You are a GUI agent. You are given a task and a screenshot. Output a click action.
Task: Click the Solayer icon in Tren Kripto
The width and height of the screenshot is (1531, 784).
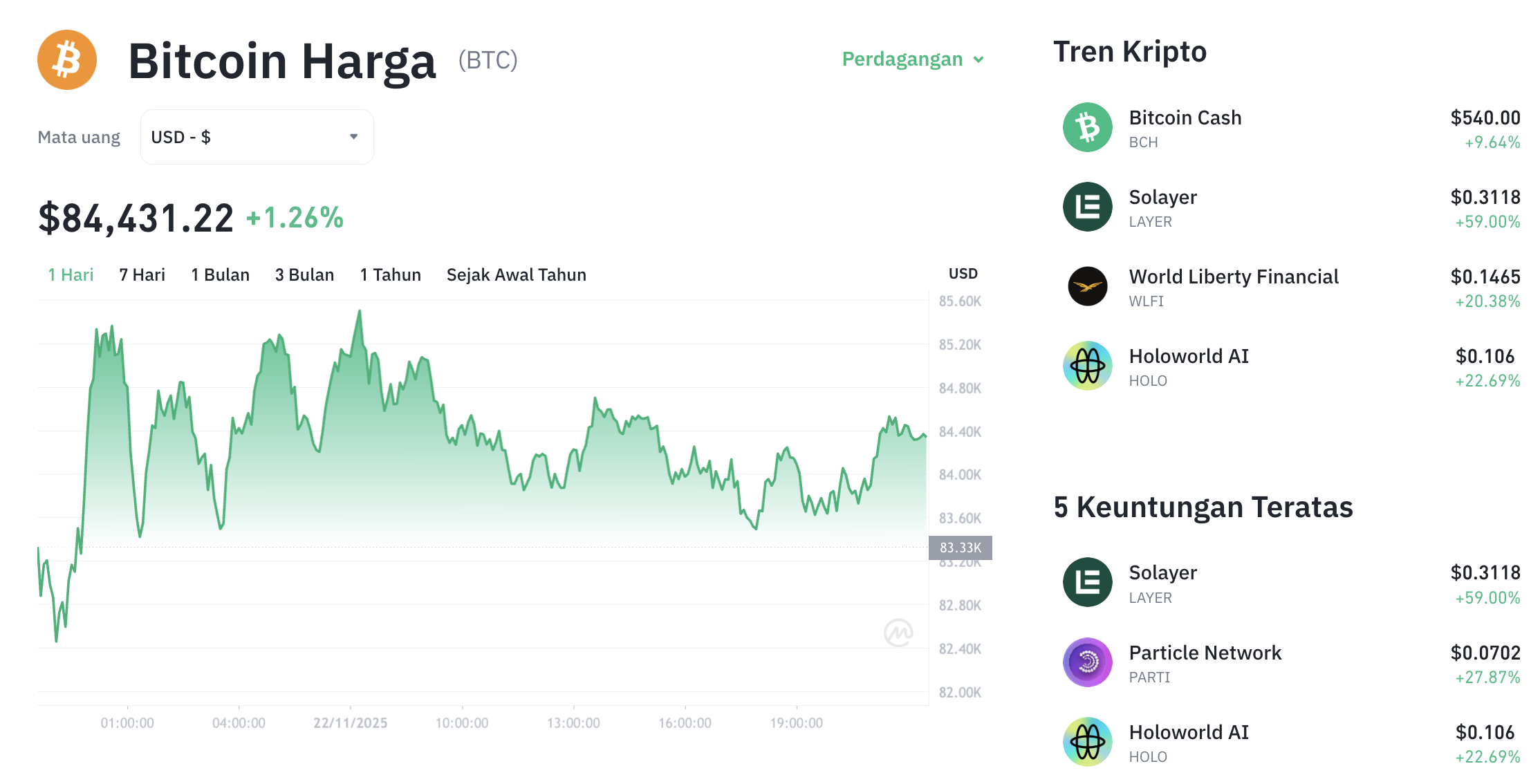[1086, 207]
